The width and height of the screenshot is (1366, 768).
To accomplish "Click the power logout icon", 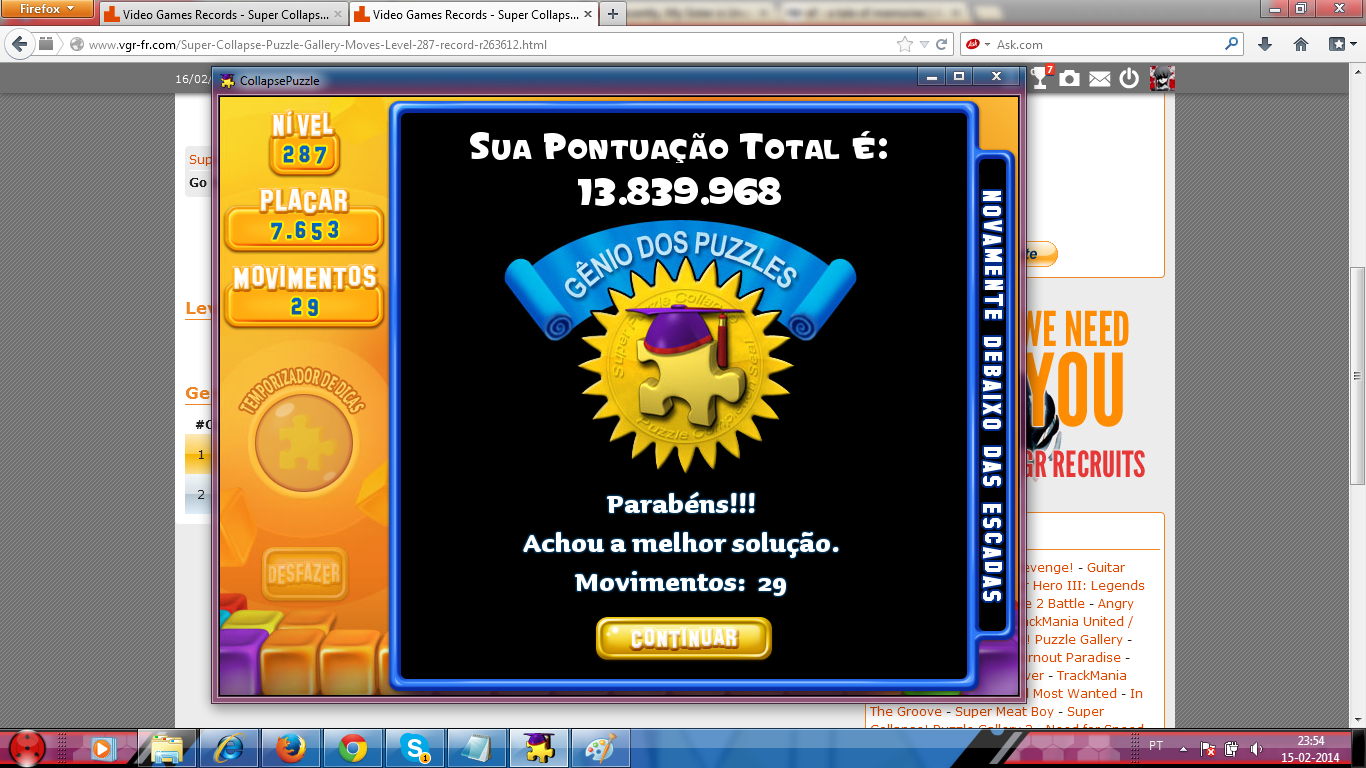I will tap(1129, 78).
